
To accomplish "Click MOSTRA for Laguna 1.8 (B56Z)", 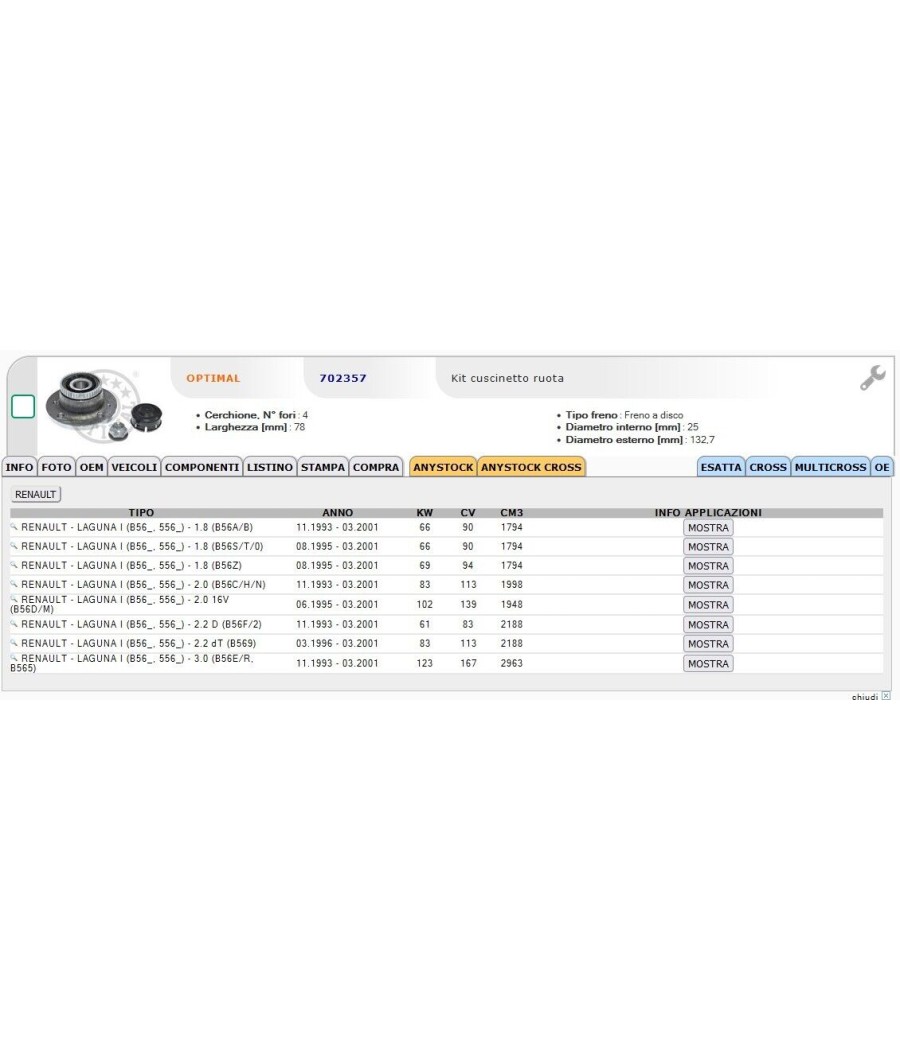I will click(x=708, y=566).
